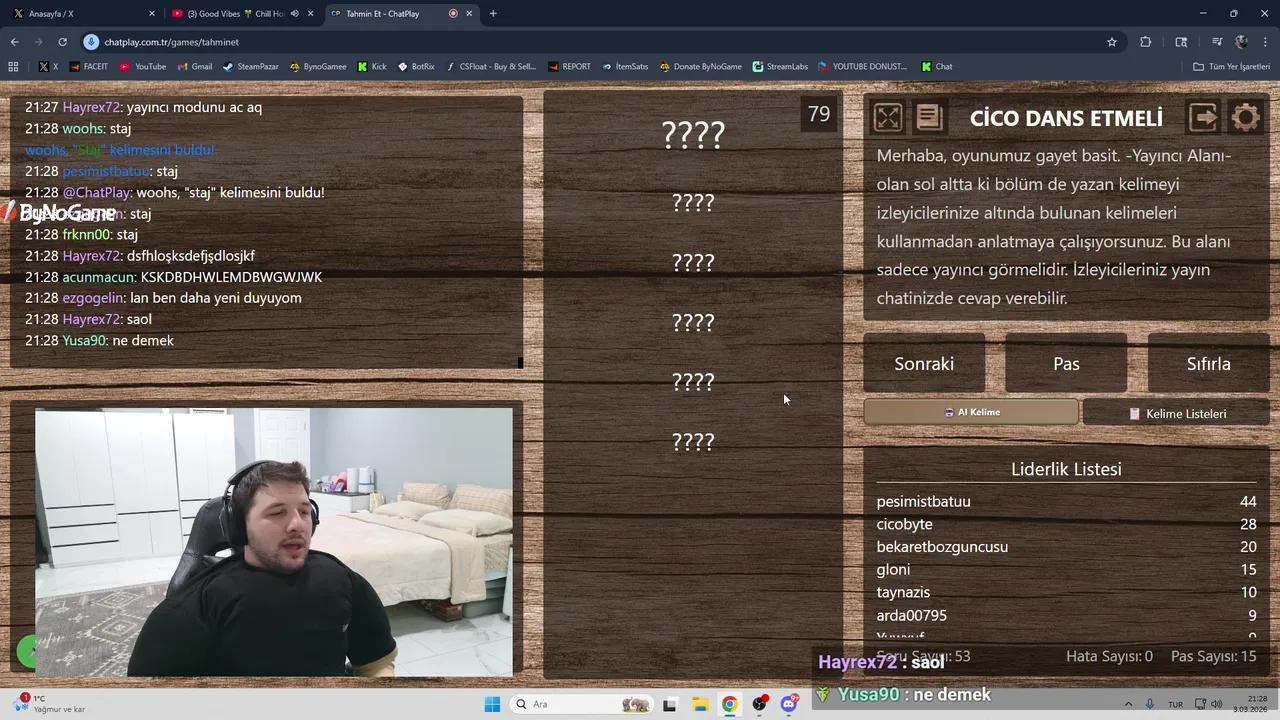Open a new browser tab
This screenshot has height=720, width=1280.
(493, 14)
